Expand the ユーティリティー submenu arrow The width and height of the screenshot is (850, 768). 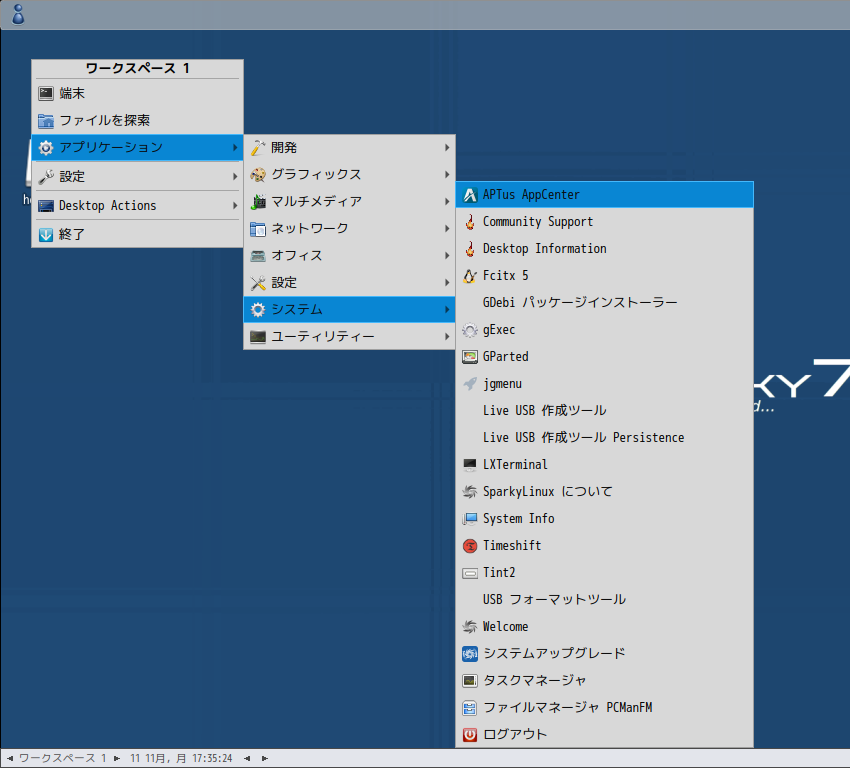(x=447, y=337)
